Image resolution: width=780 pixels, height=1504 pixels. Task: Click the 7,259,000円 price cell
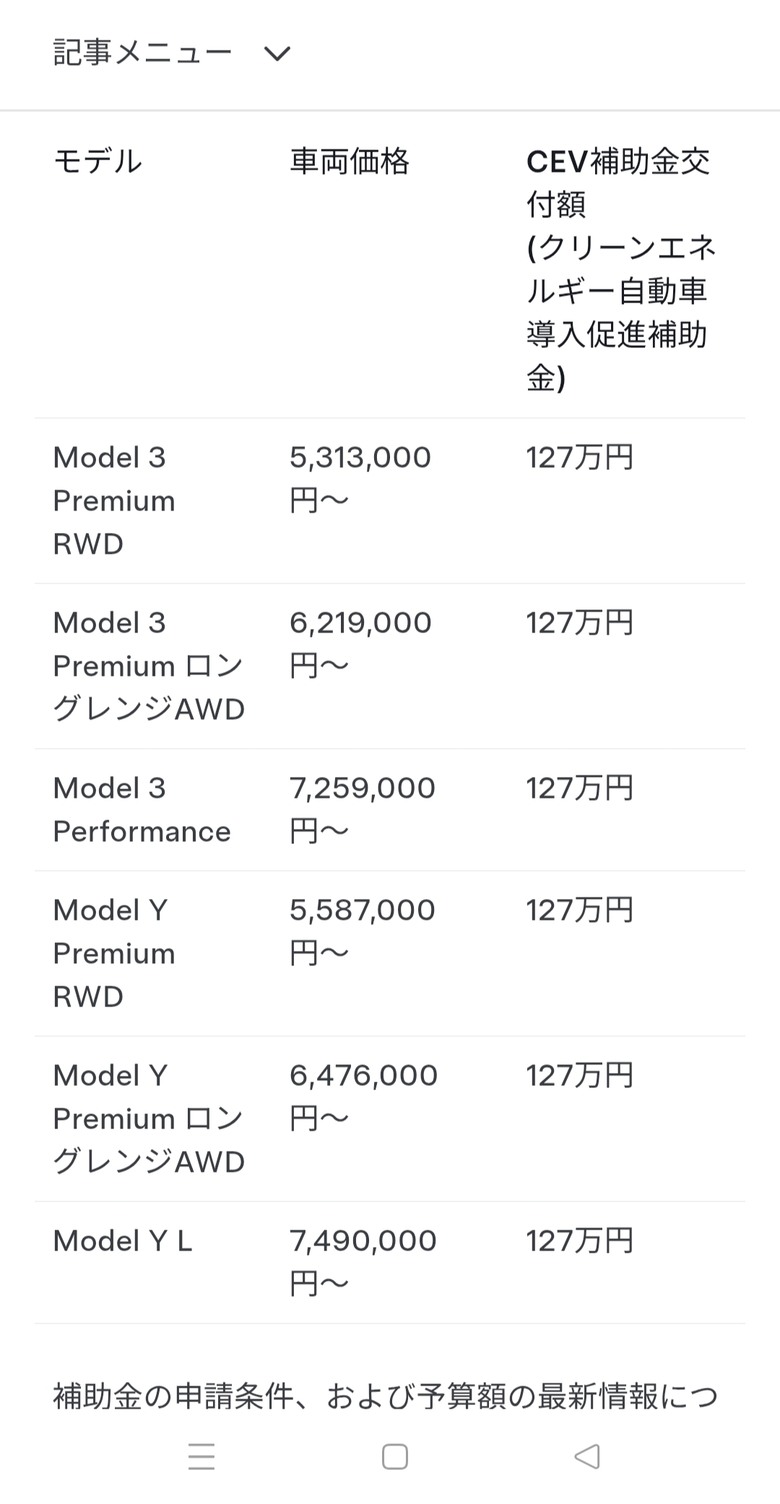click(x=363, y=810)
